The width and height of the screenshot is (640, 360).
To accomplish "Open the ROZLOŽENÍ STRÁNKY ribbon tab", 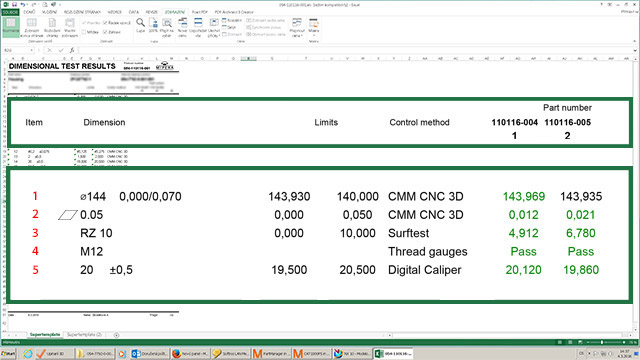I will [x=82, y=12].
